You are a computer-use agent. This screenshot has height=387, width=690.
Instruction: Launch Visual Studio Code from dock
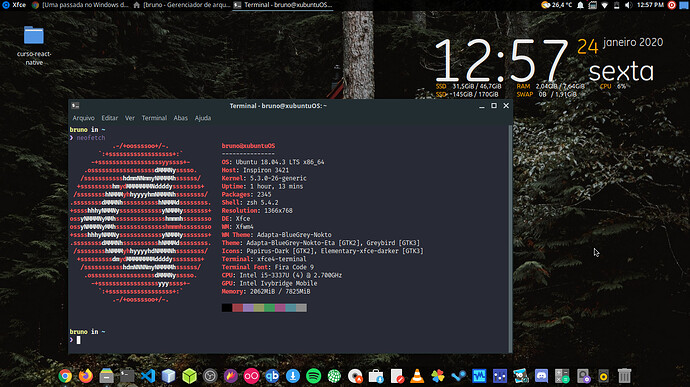[148, 376]
